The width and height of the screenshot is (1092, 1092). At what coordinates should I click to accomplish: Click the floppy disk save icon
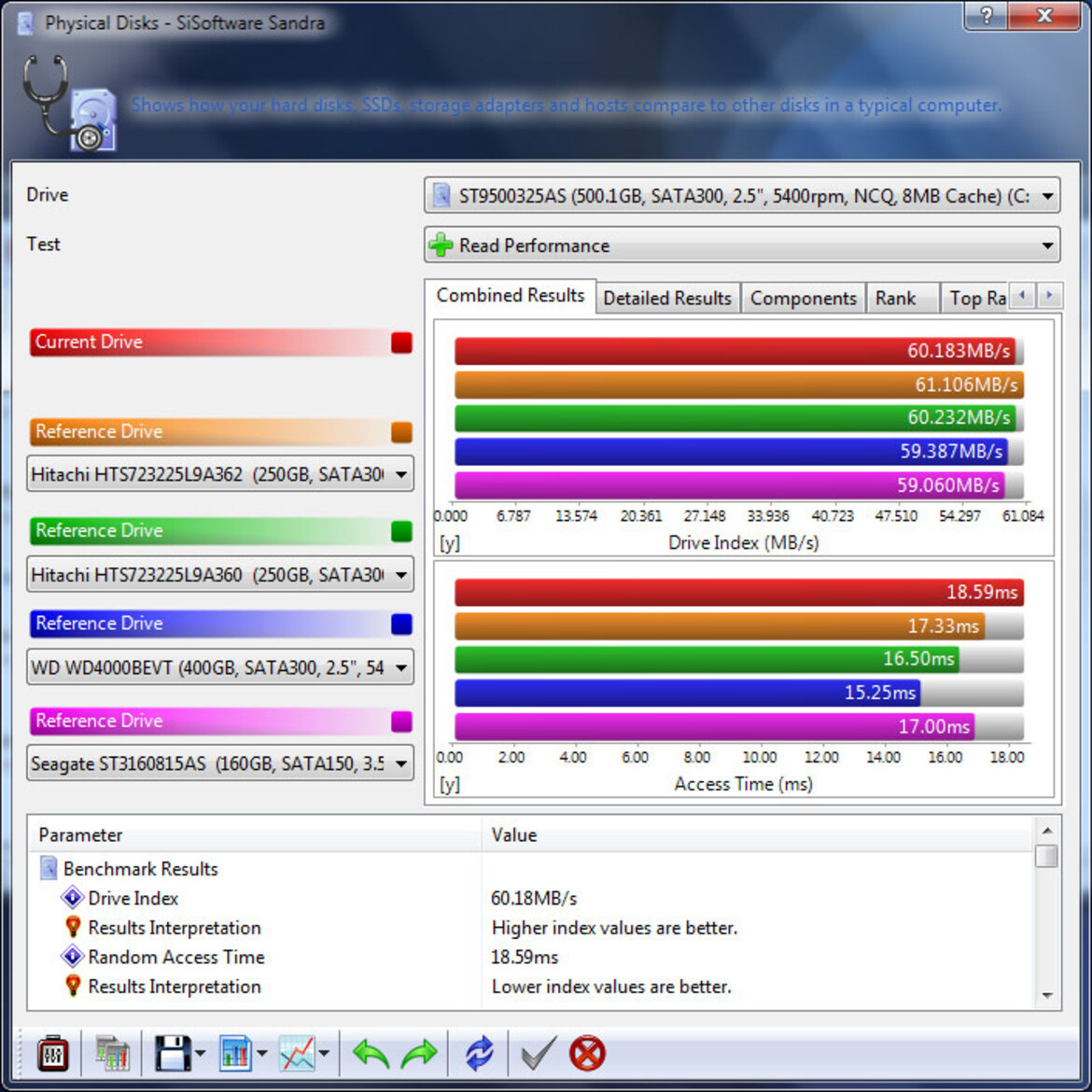[x=172, y=1053]
